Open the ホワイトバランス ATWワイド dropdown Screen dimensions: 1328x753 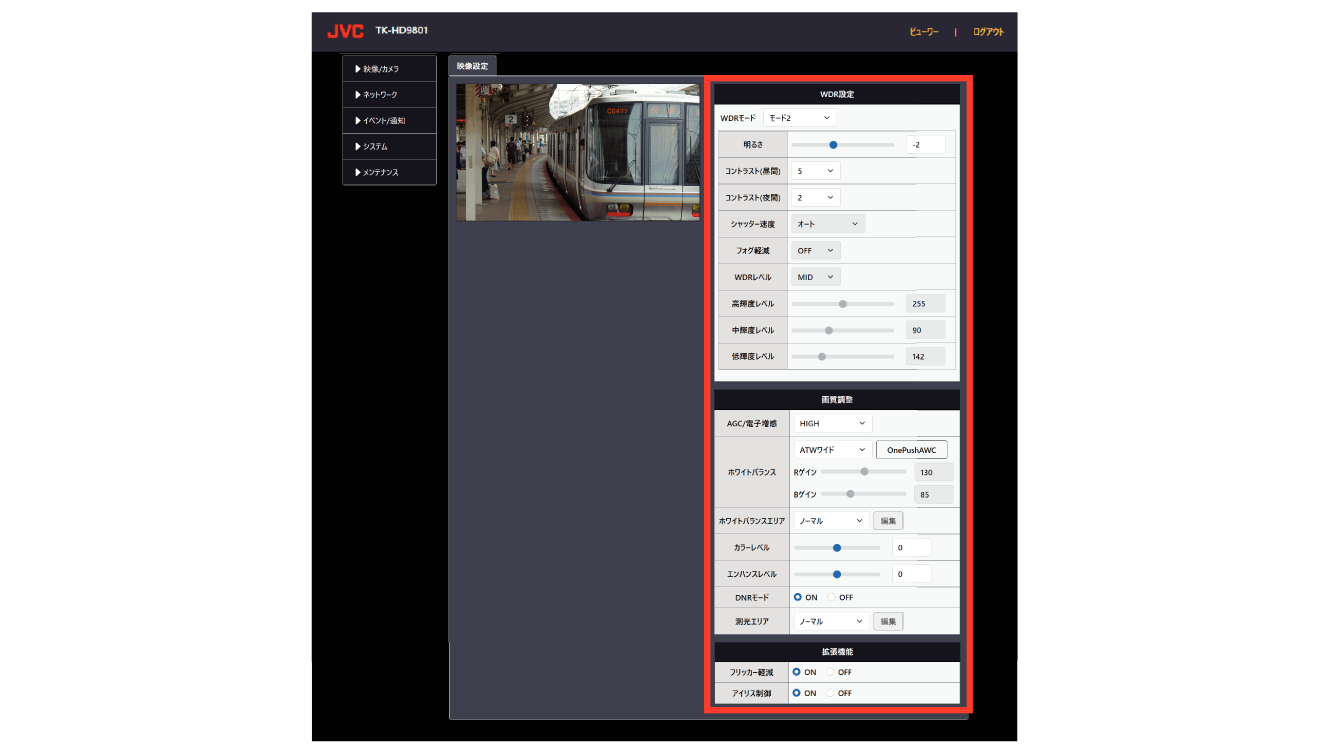coord(832,450)
